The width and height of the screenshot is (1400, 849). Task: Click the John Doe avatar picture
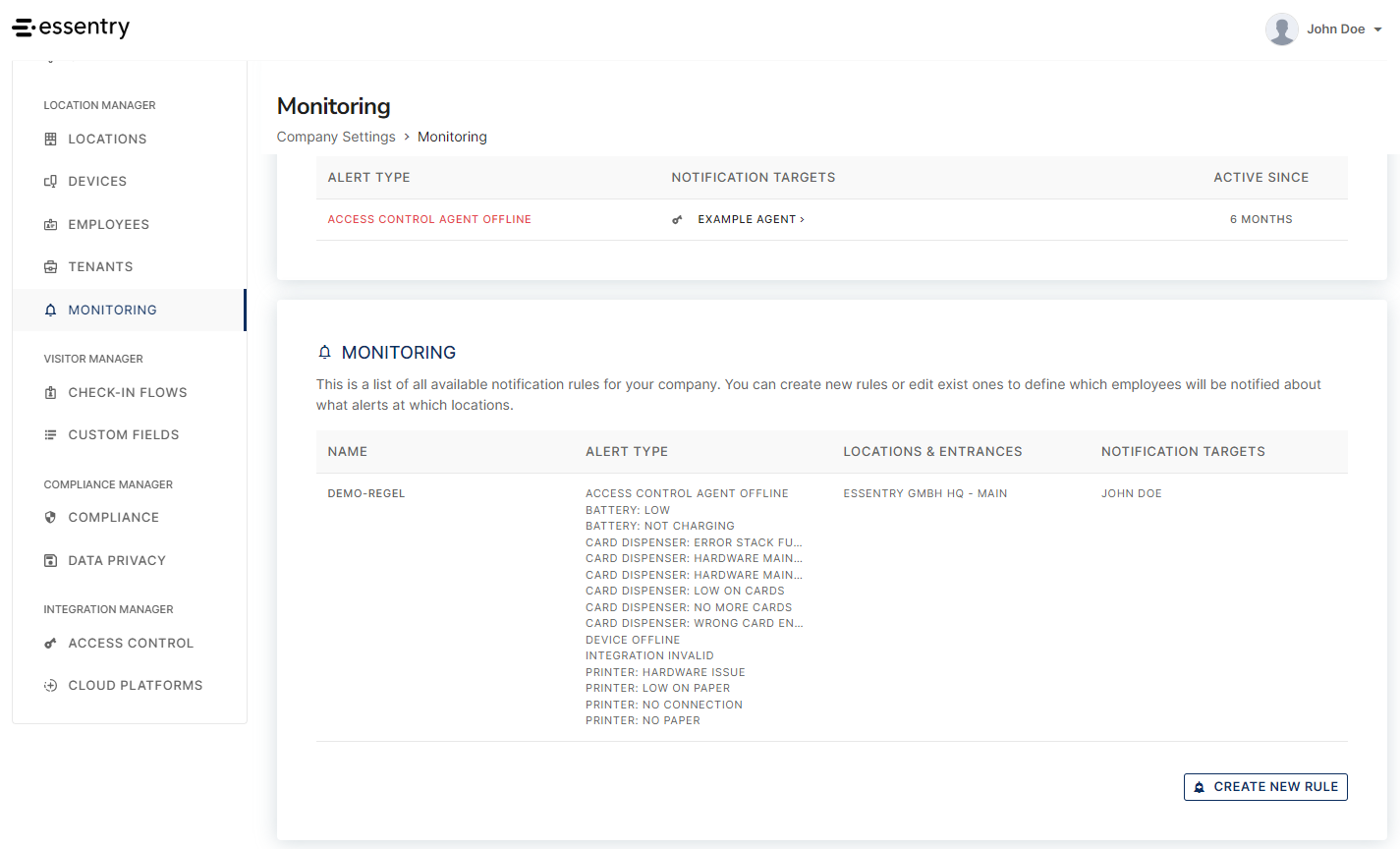click(1281, 29)
